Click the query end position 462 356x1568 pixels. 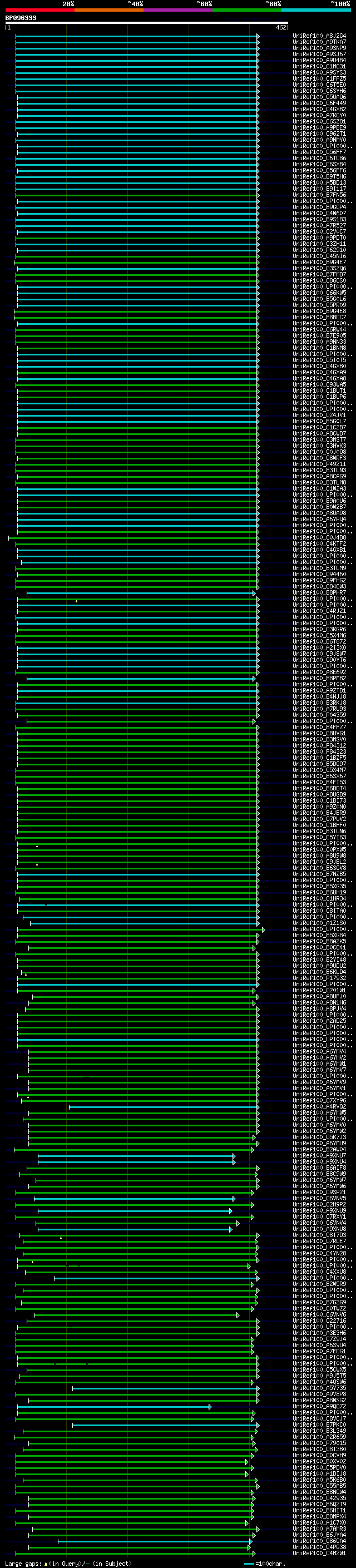coord(281,27)
